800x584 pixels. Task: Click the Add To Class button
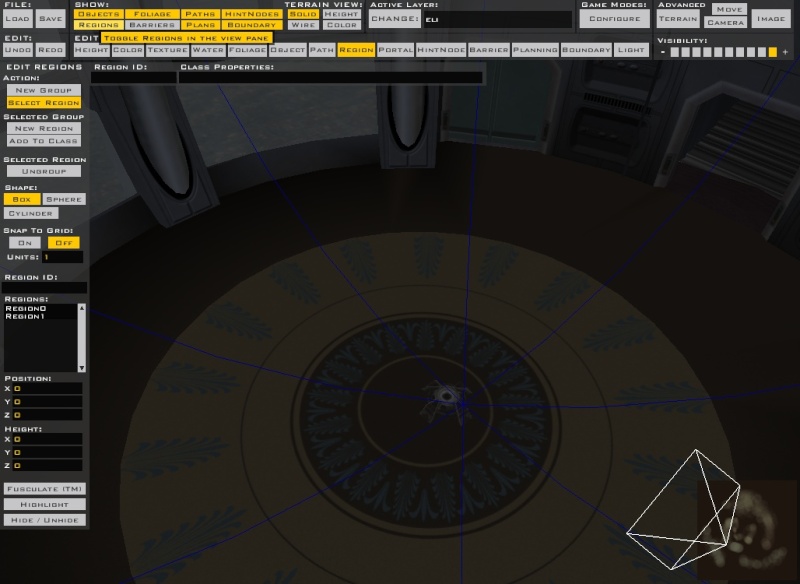pos(44,141)
